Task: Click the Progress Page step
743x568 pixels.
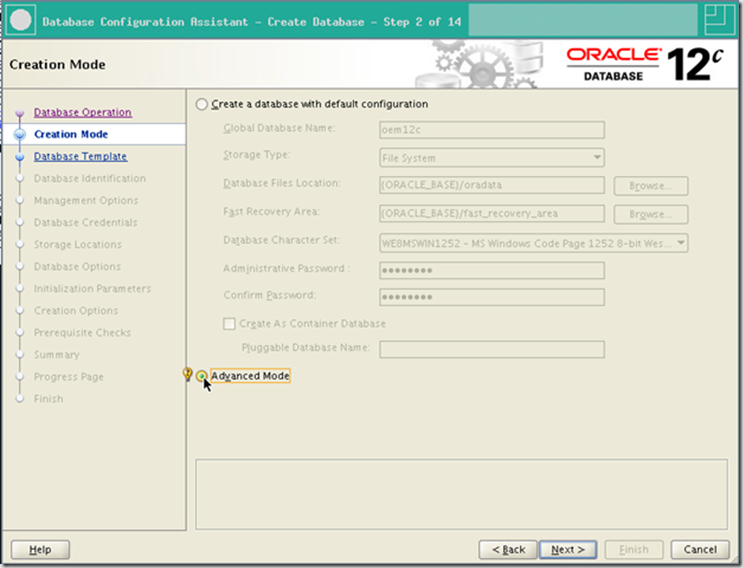Action: [x=69, y=377]
